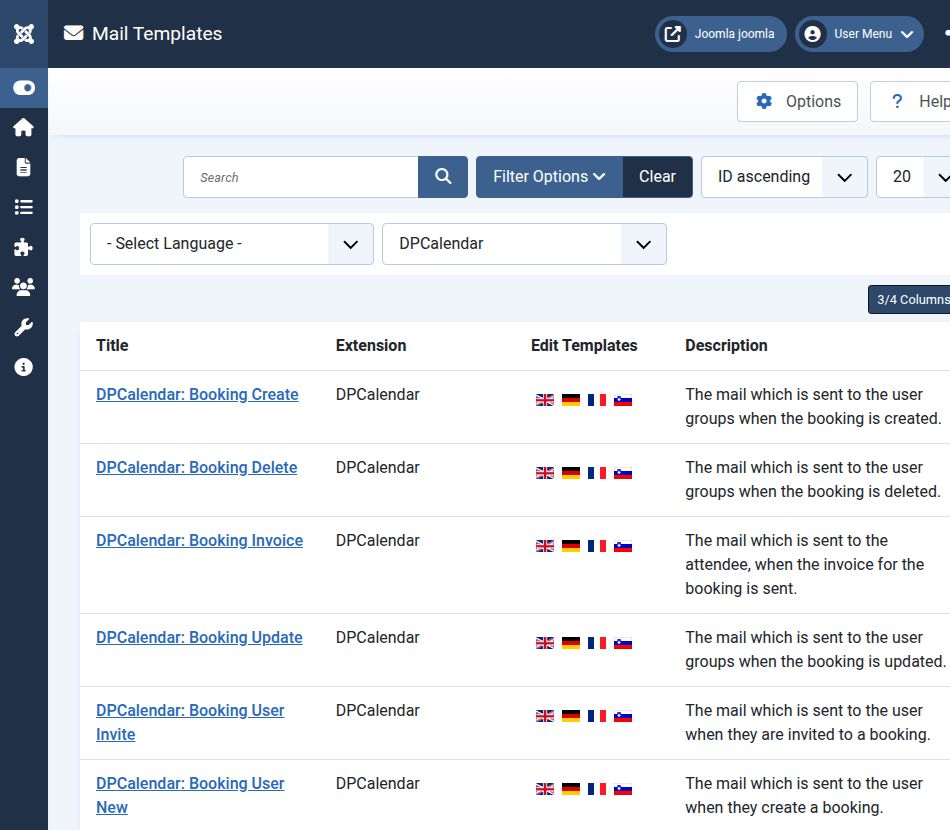This screenshot has height=830, width=950.
Task: Expand the Filter Options panel
Action: [549, 177]
